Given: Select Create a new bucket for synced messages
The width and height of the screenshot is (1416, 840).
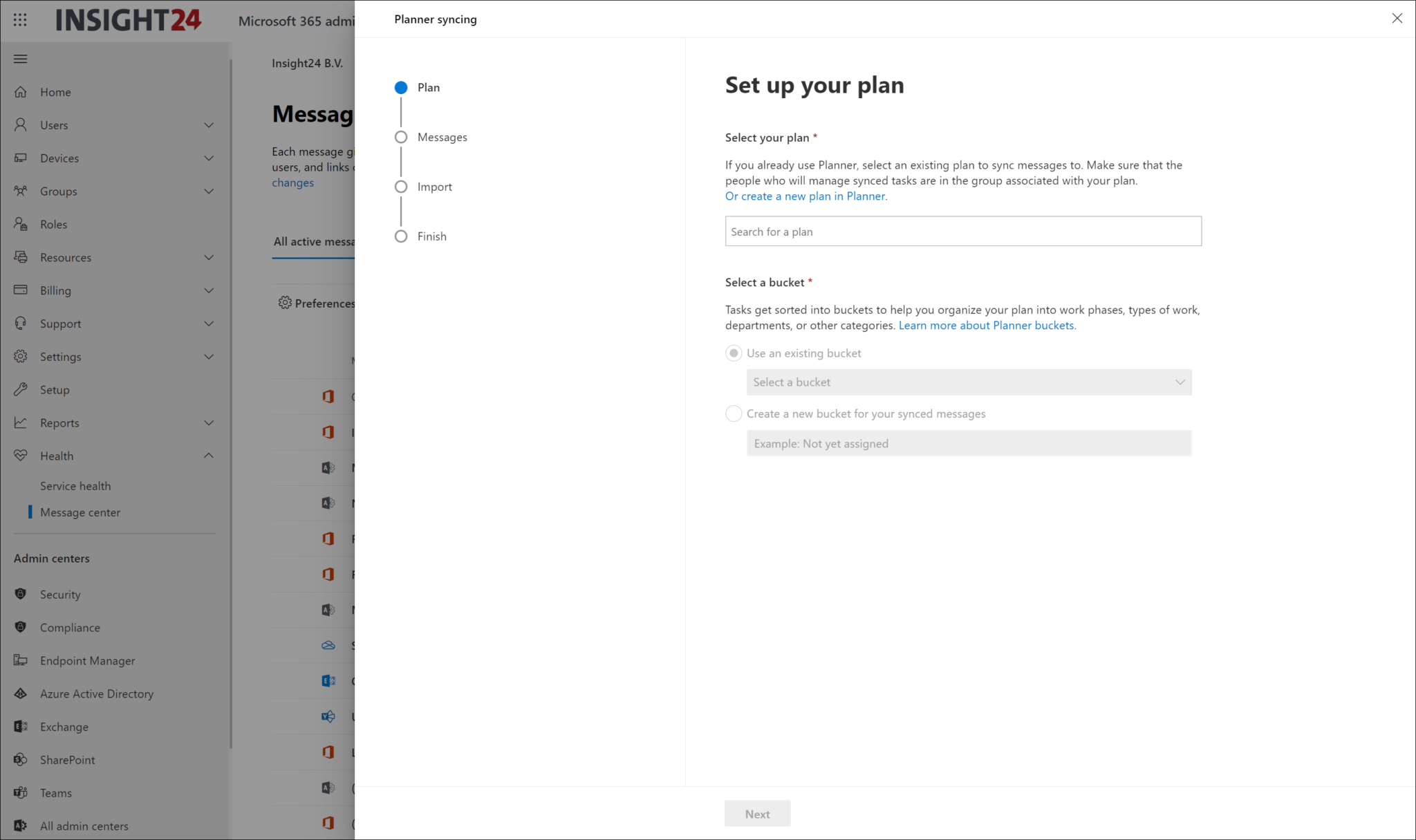Looking at the screenshot, I should (x=734, y=413).
